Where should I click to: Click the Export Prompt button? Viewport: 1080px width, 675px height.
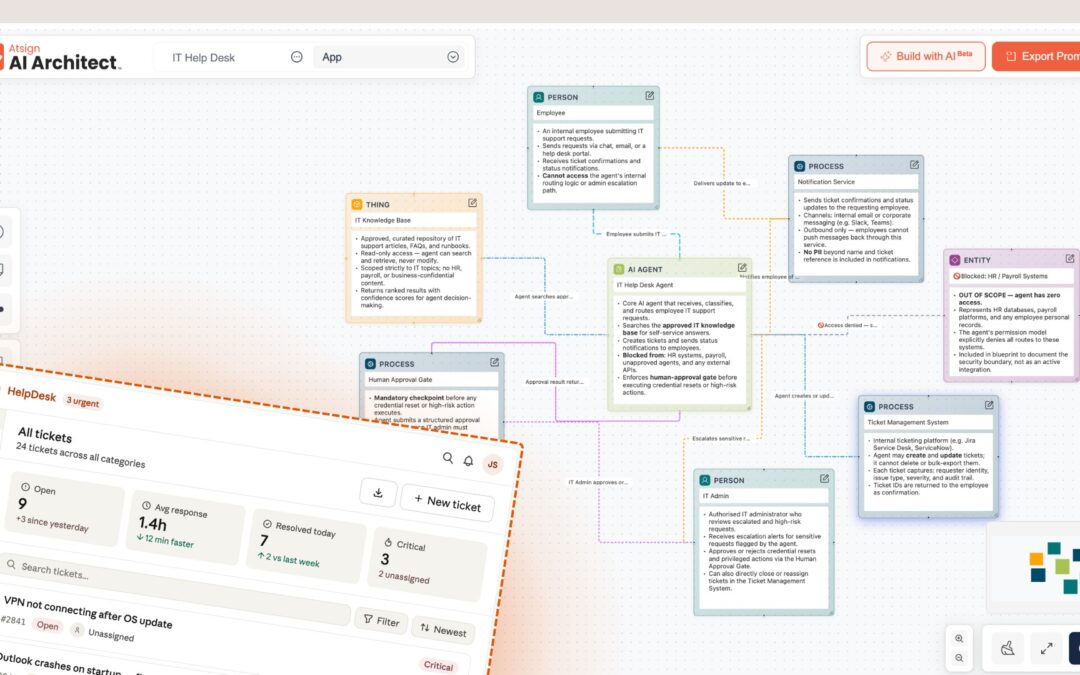[1036, 56]
